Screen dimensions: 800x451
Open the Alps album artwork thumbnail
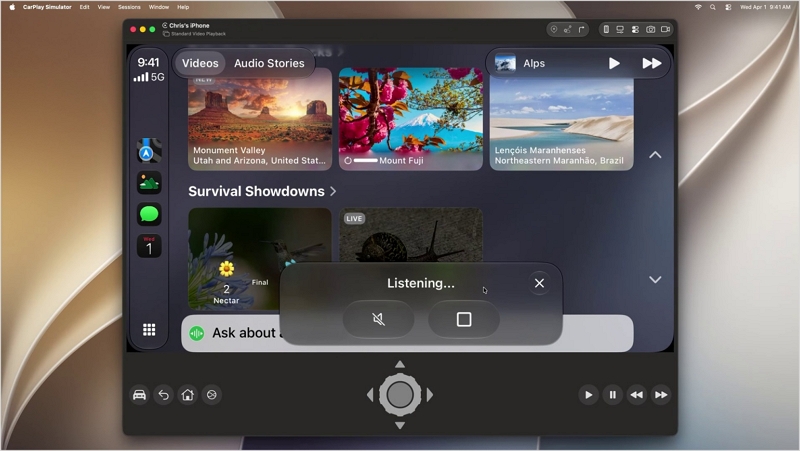coord(505,63)
